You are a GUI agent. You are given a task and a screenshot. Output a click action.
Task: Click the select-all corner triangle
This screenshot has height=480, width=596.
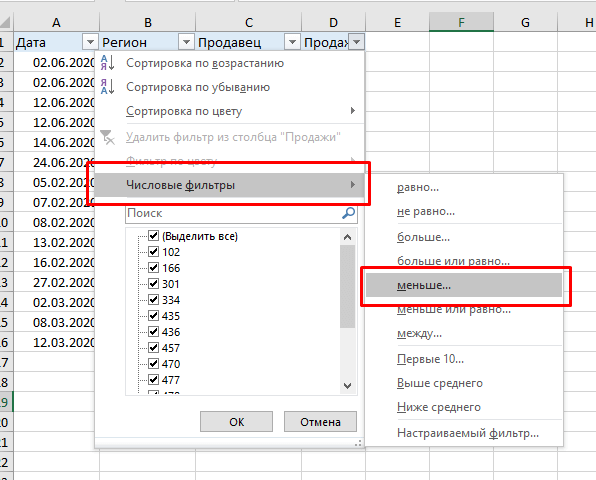click(x=6, y=22)
